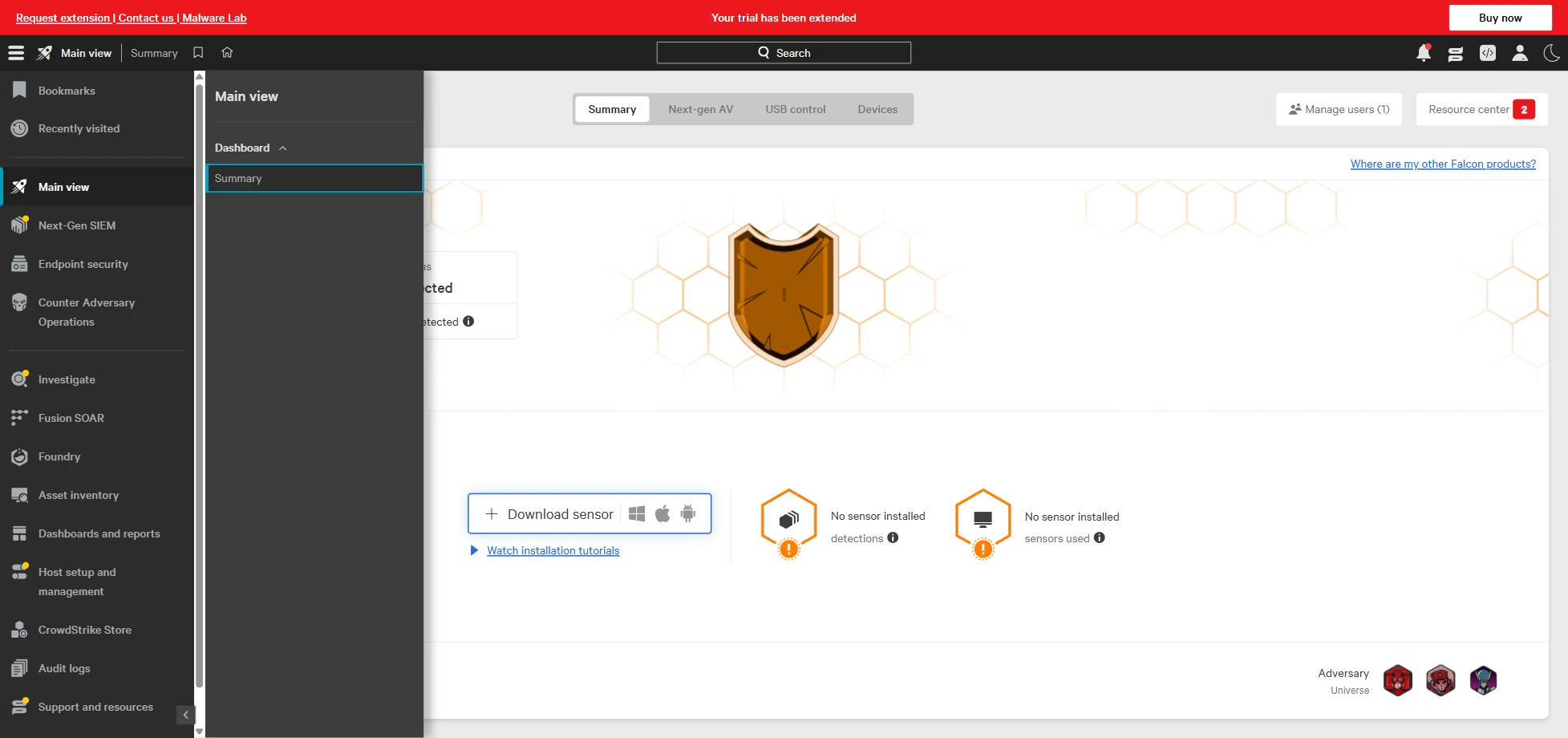This screenshot has height=738, width=1568.
Task: Open Investigate in the sidebar
Action: (97, 379)
